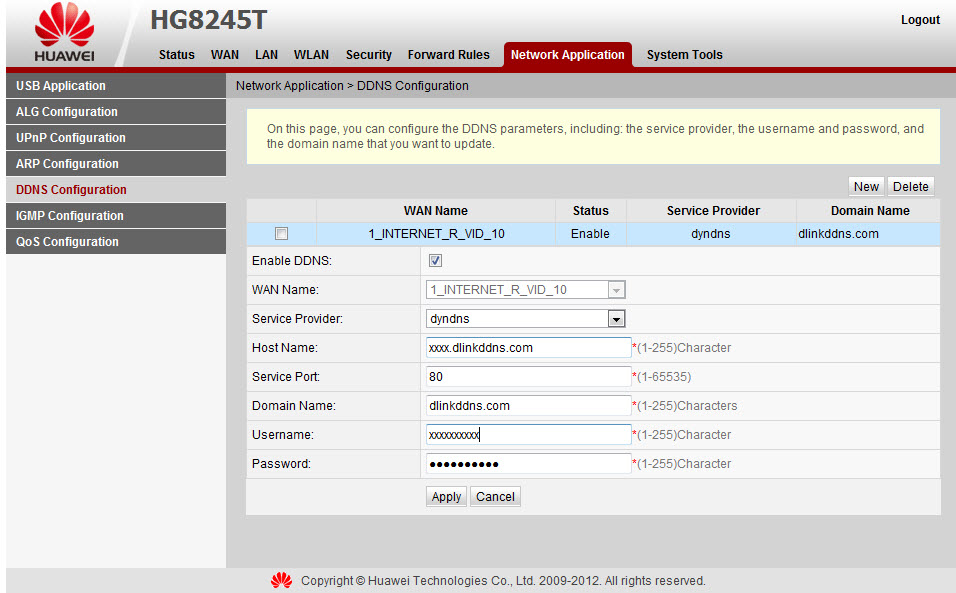
Task: Go to UPnP Configuration page
Action: tap(116, 138)
